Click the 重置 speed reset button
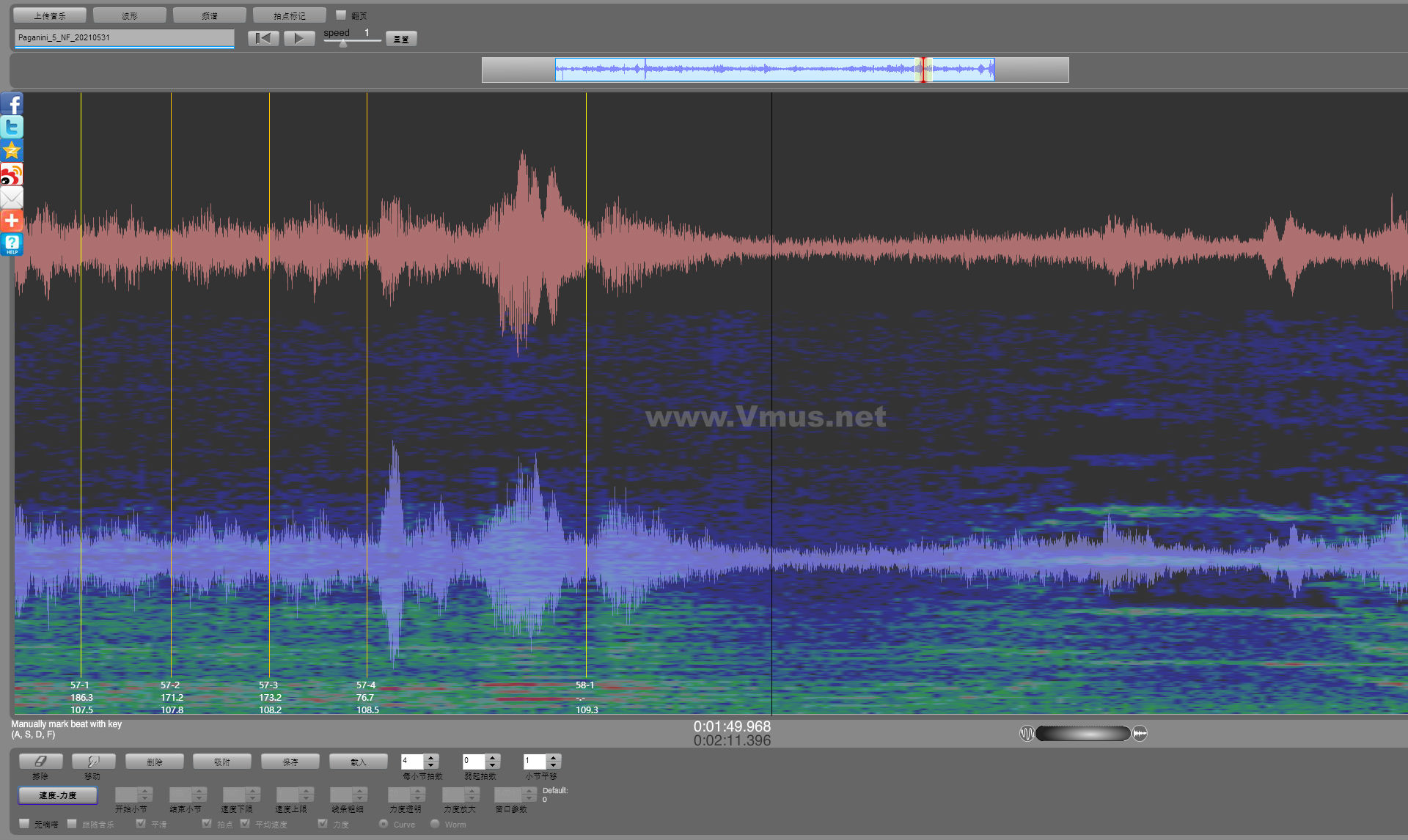1408x840 pixels. pyautogui.click(x=401, y=39)
